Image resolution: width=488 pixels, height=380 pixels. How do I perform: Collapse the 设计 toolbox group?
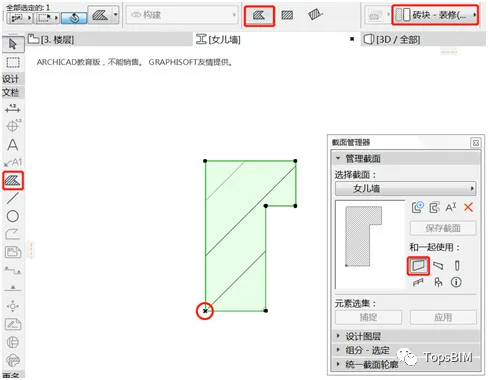[x=13, y=79]
